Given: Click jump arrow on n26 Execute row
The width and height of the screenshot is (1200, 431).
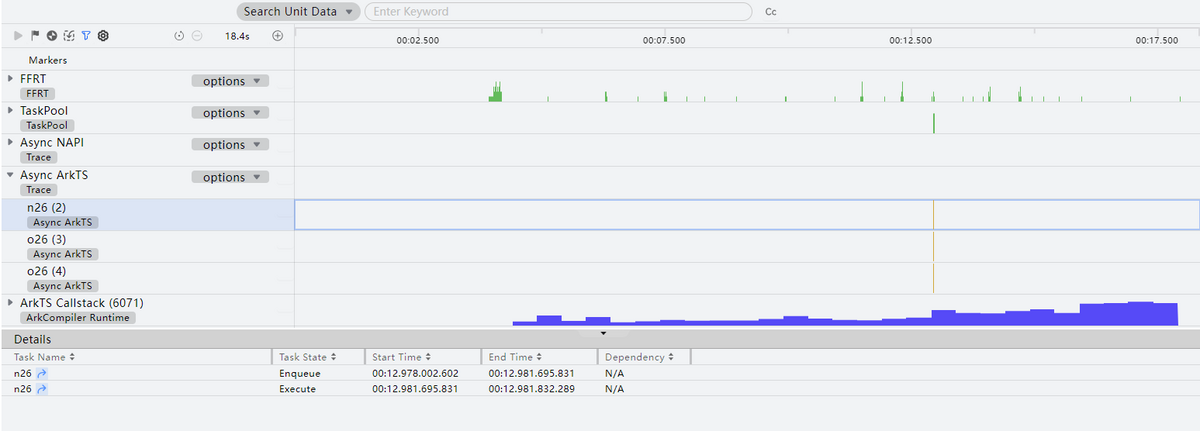Looking at the screenshot, I should 41,389.
